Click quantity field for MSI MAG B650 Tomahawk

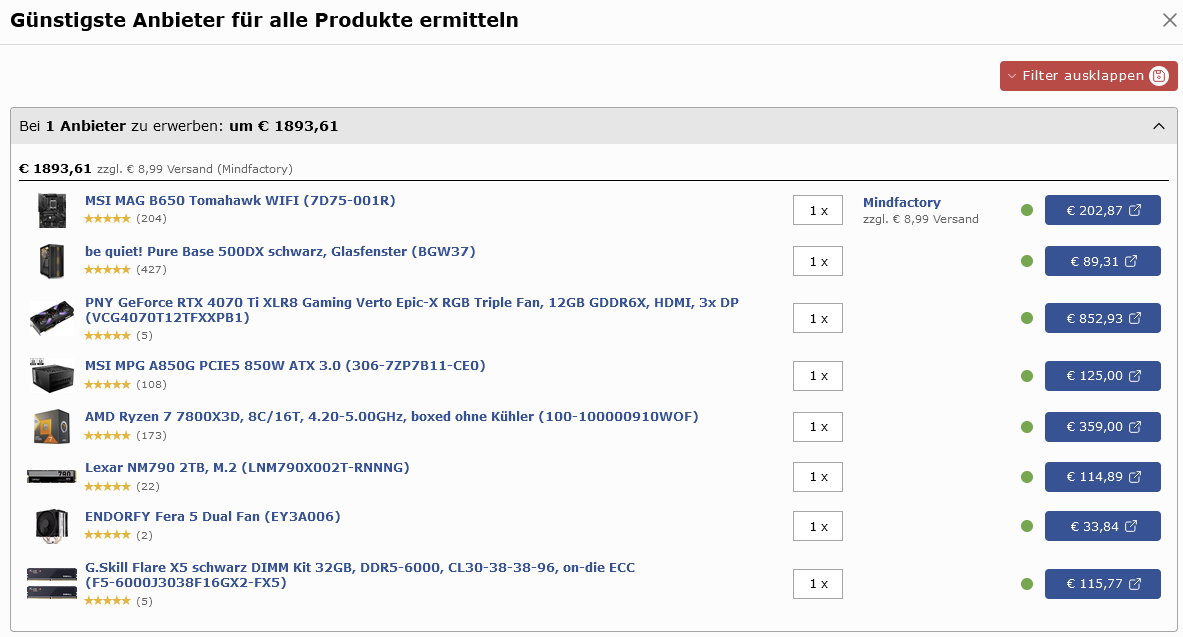pyautogui.click(x=818, y=210)
